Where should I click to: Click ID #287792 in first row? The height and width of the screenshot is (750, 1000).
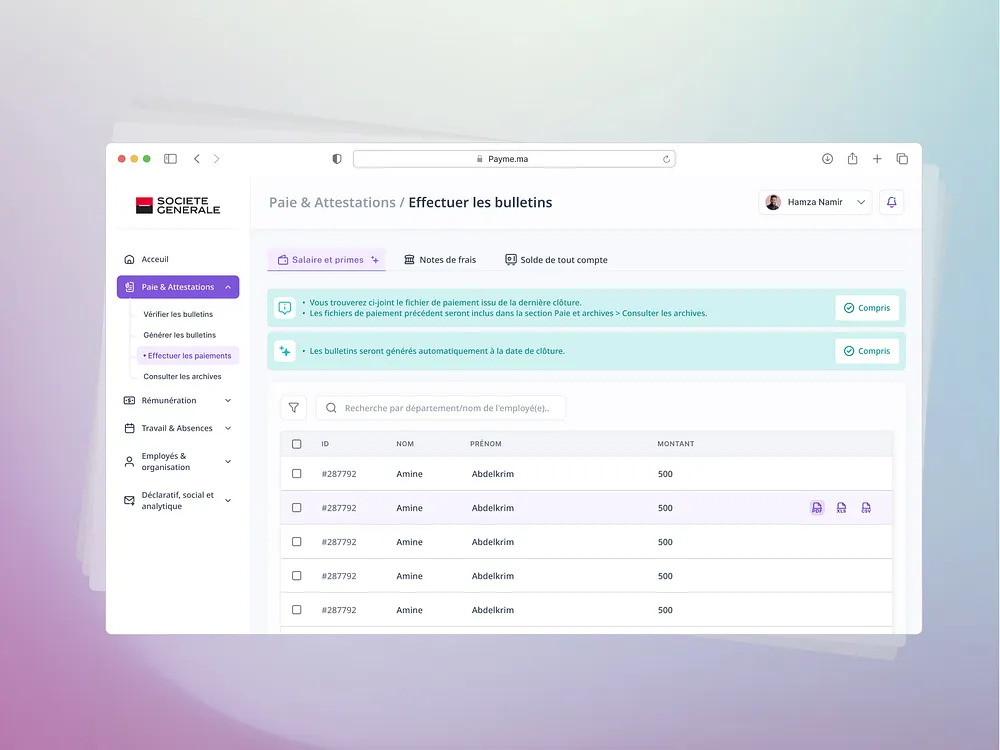pyautogui.click(x=339, y=474)
